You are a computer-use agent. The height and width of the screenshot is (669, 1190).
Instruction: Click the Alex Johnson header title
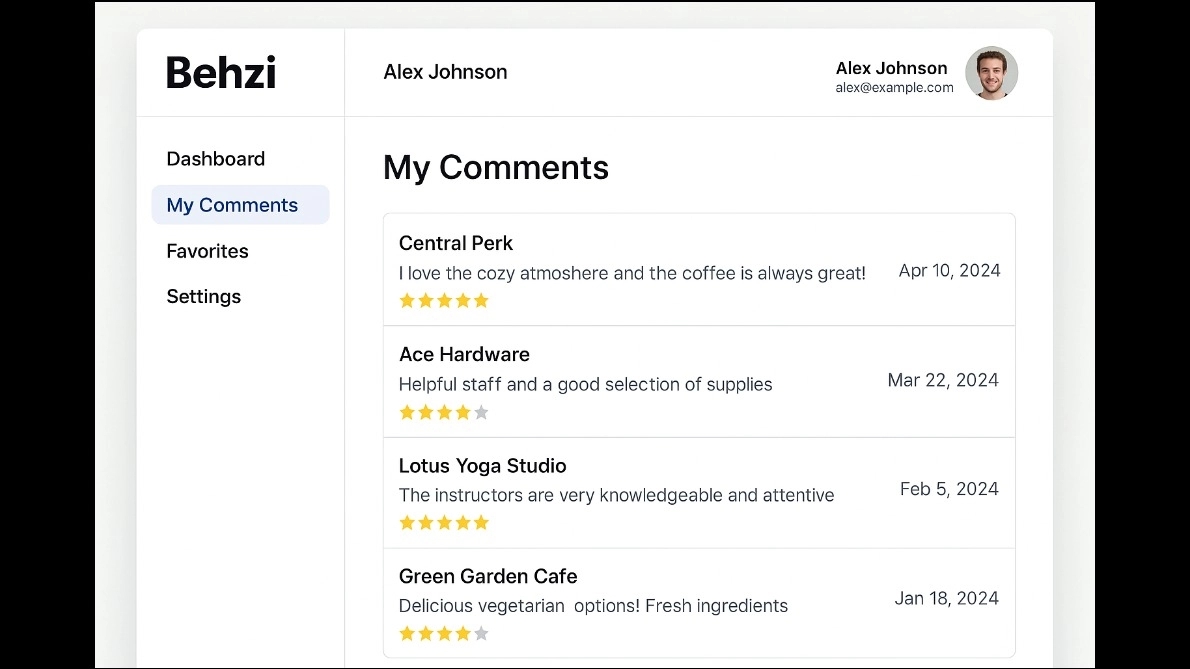tap(445, 72)
